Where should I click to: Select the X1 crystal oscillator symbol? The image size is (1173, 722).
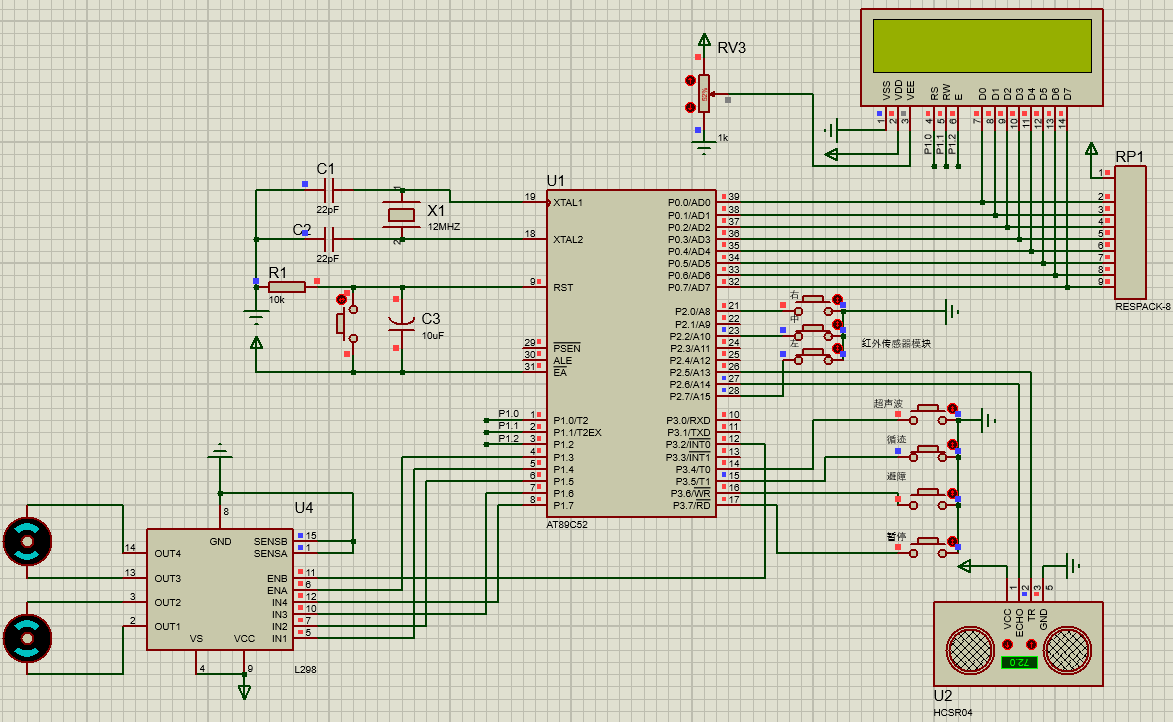pos(402,215)
